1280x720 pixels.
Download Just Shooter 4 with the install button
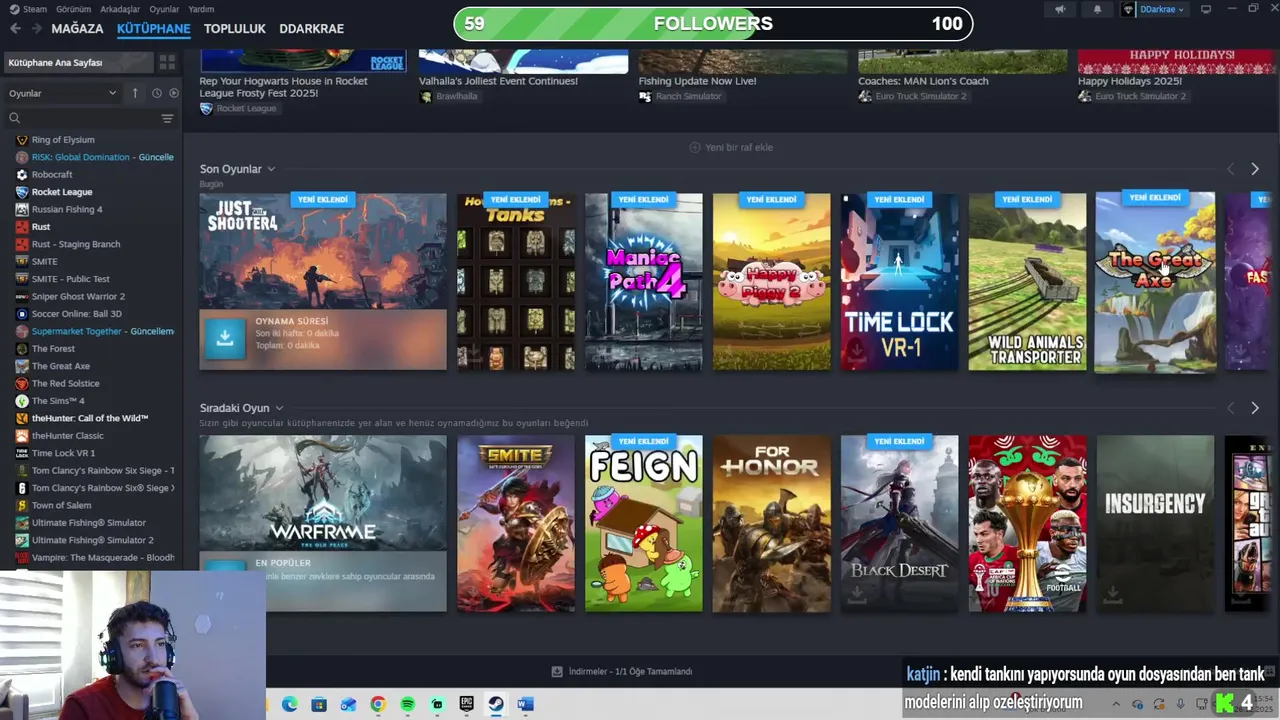(x=225, y=339)
